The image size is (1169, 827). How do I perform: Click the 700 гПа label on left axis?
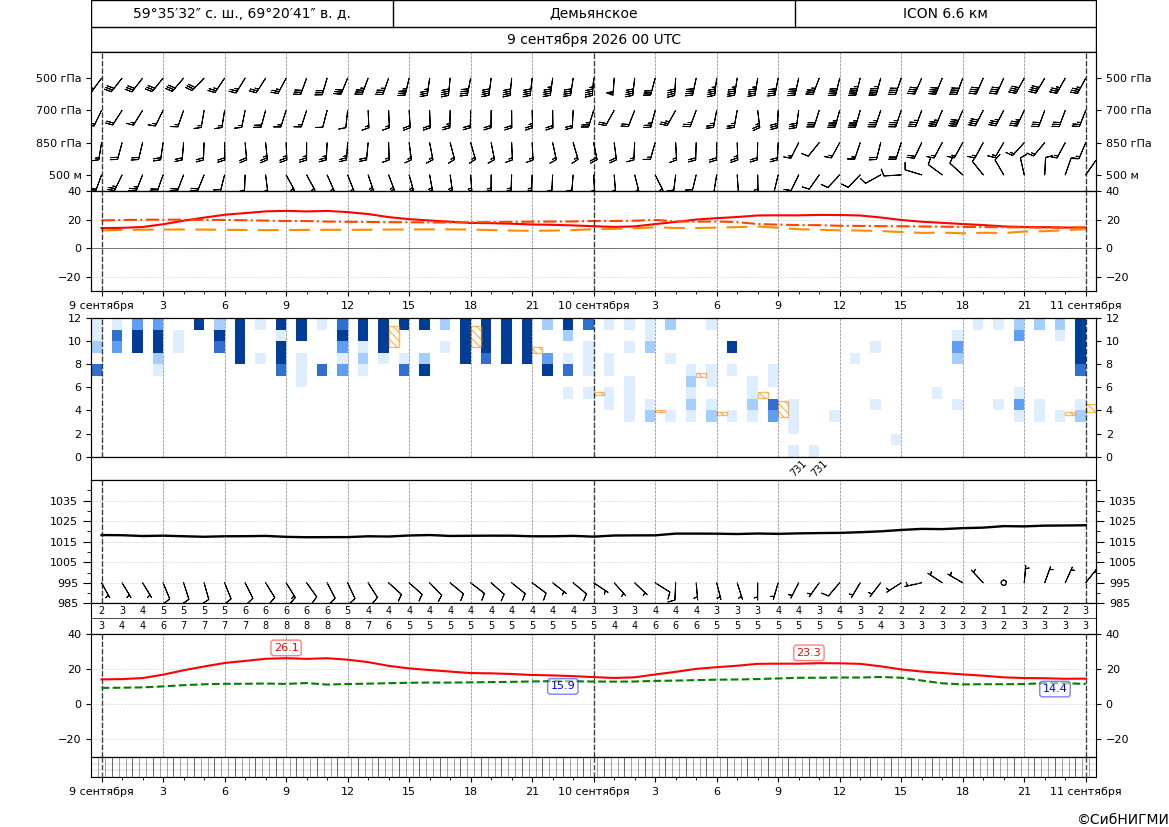pos(59,110)
